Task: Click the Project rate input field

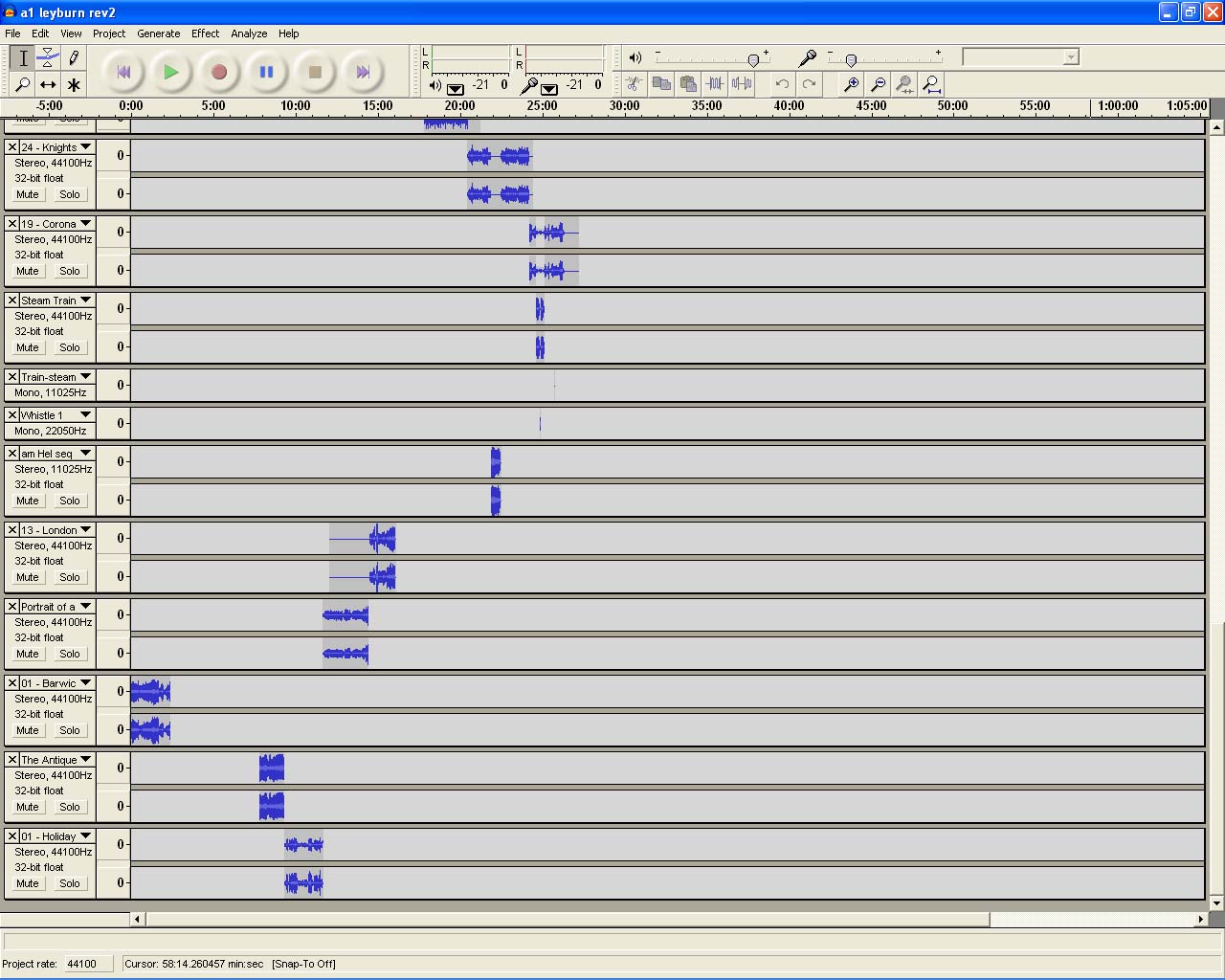Action: tap(88, 964)
